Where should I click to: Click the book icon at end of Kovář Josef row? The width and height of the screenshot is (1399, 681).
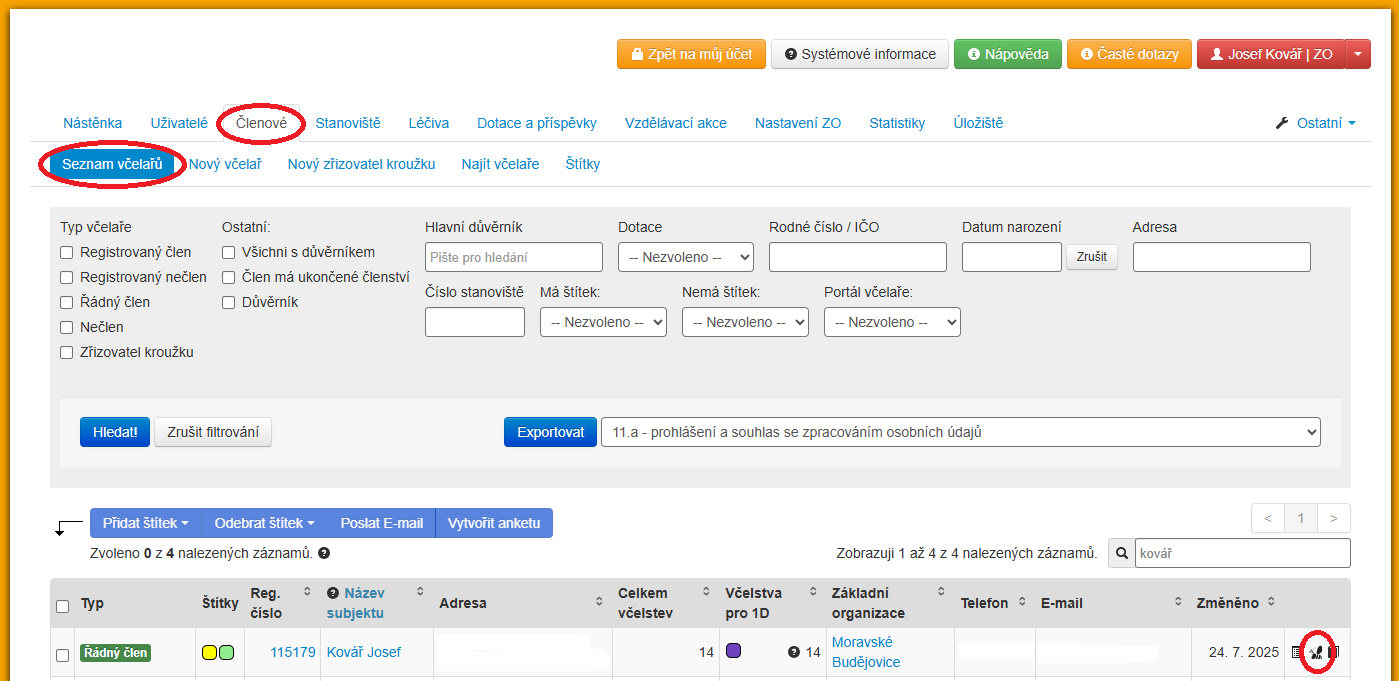point(1334,652)
